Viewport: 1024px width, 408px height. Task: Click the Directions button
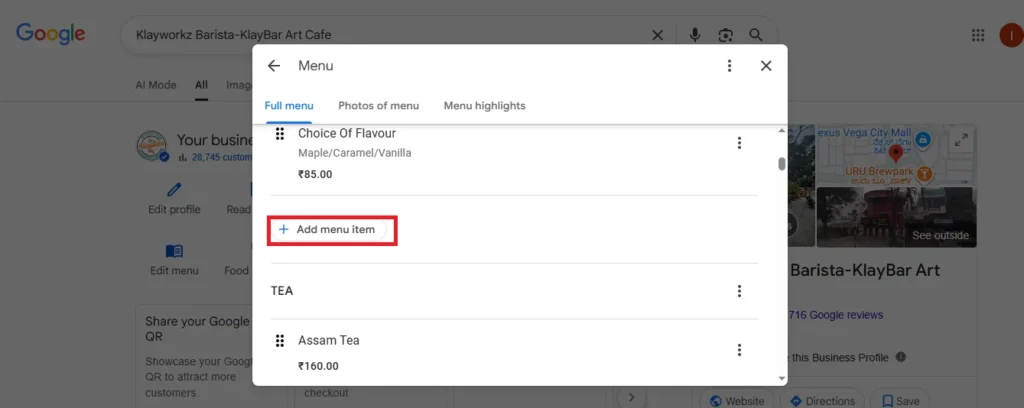[822, 401]
